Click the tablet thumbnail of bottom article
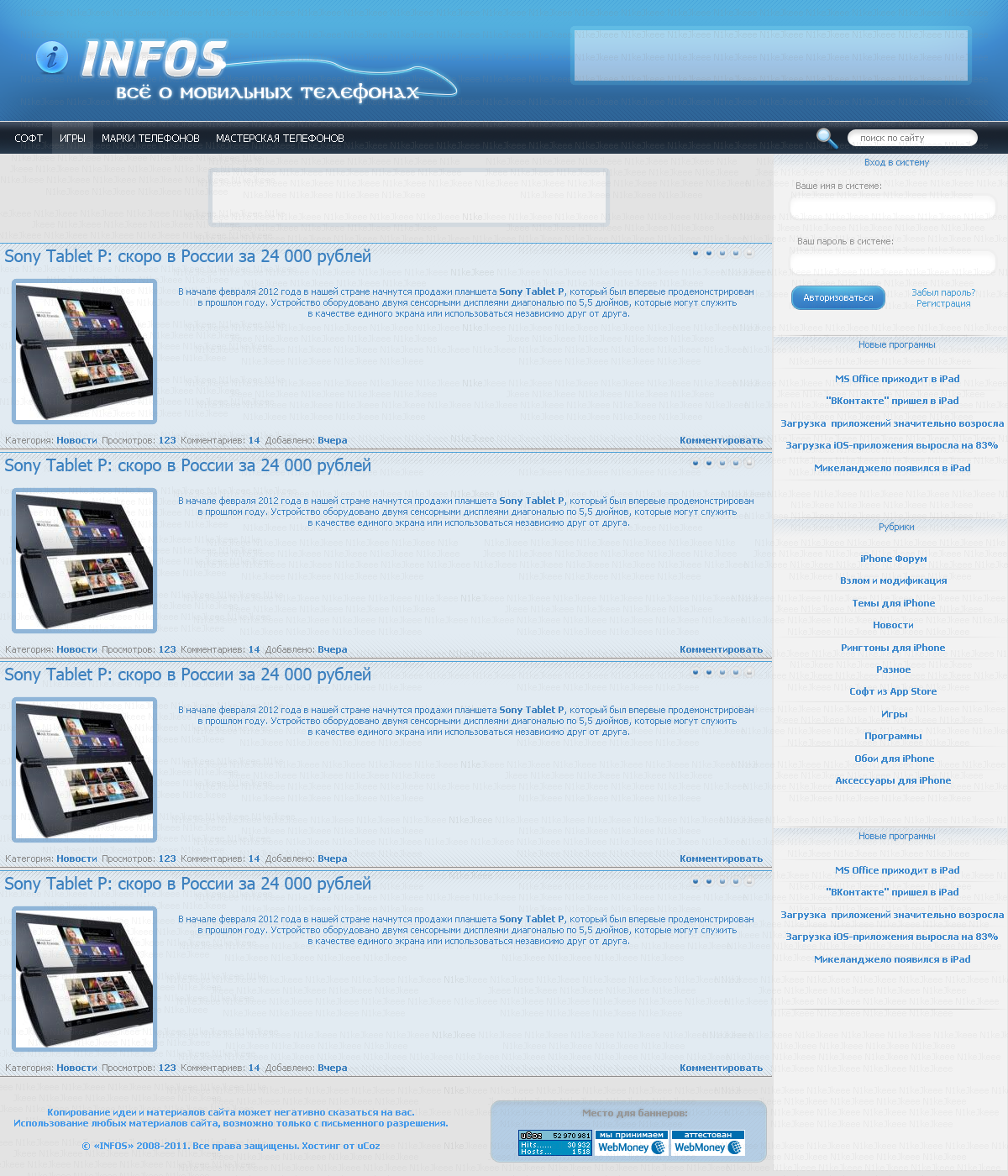The image size is (1008, 1176). pyautogui.click(x=84, y=979)
